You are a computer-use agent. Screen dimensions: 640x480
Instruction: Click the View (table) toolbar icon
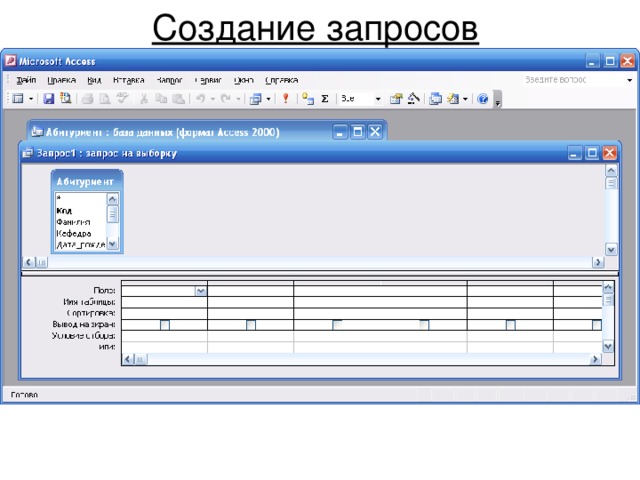18,98
